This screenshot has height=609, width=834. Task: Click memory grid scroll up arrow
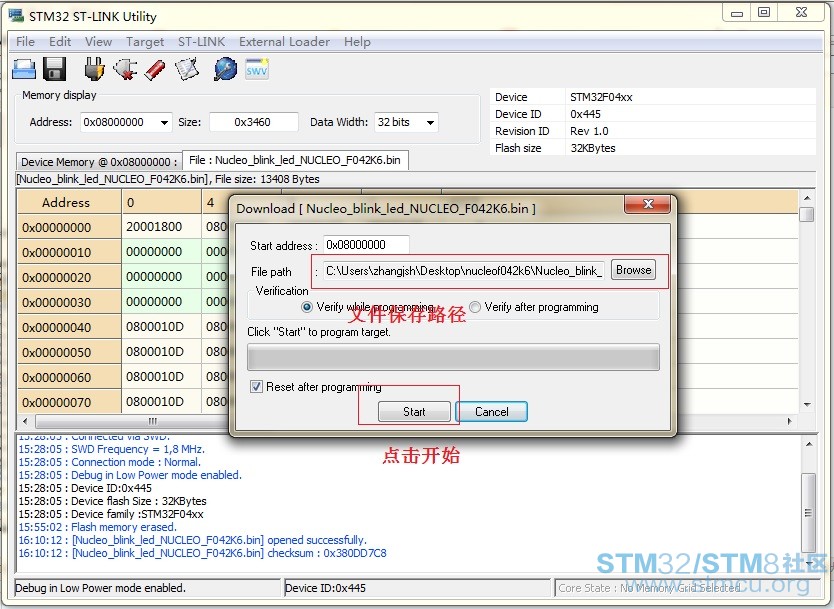807,198
